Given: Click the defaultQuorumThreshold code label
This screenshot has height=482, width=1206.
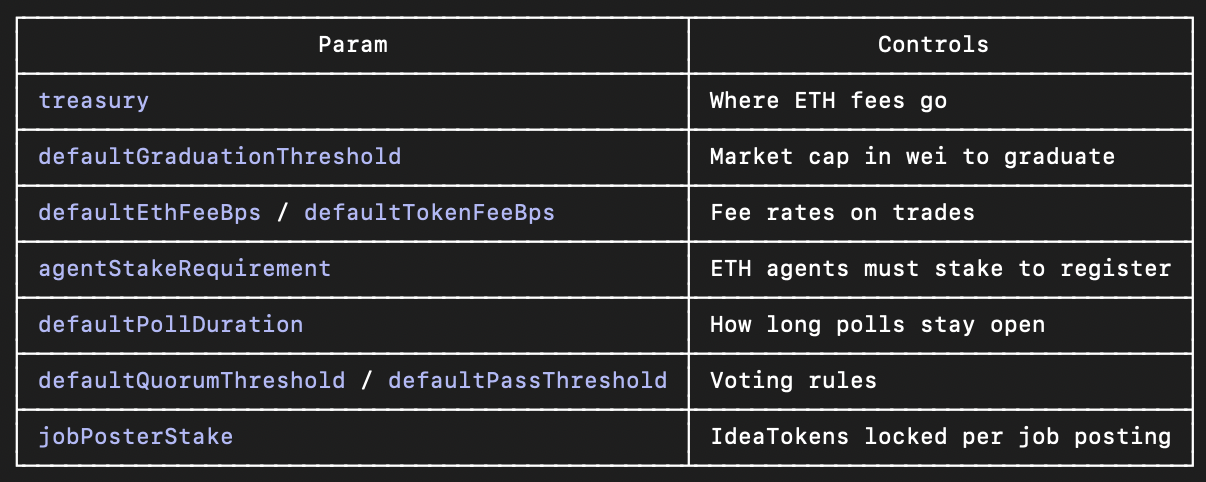Looking at the screenshot, I should tap(192, 381).
